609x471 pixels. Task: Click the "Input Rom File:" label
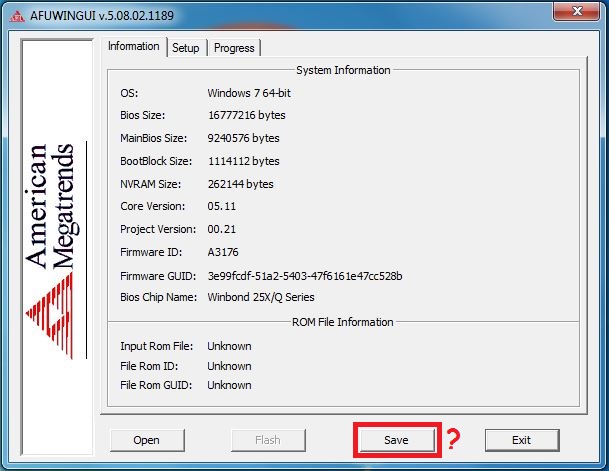point(157,346)
